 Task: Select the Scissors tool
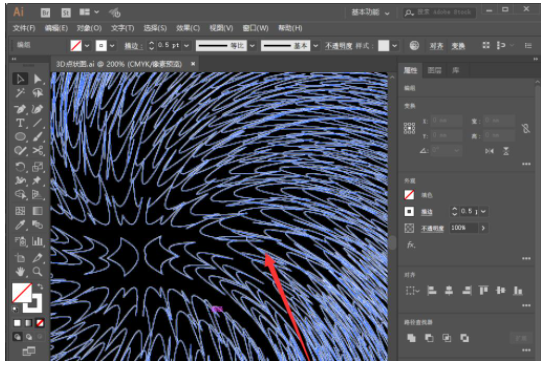pyautogui.click(x=38, y=151)
